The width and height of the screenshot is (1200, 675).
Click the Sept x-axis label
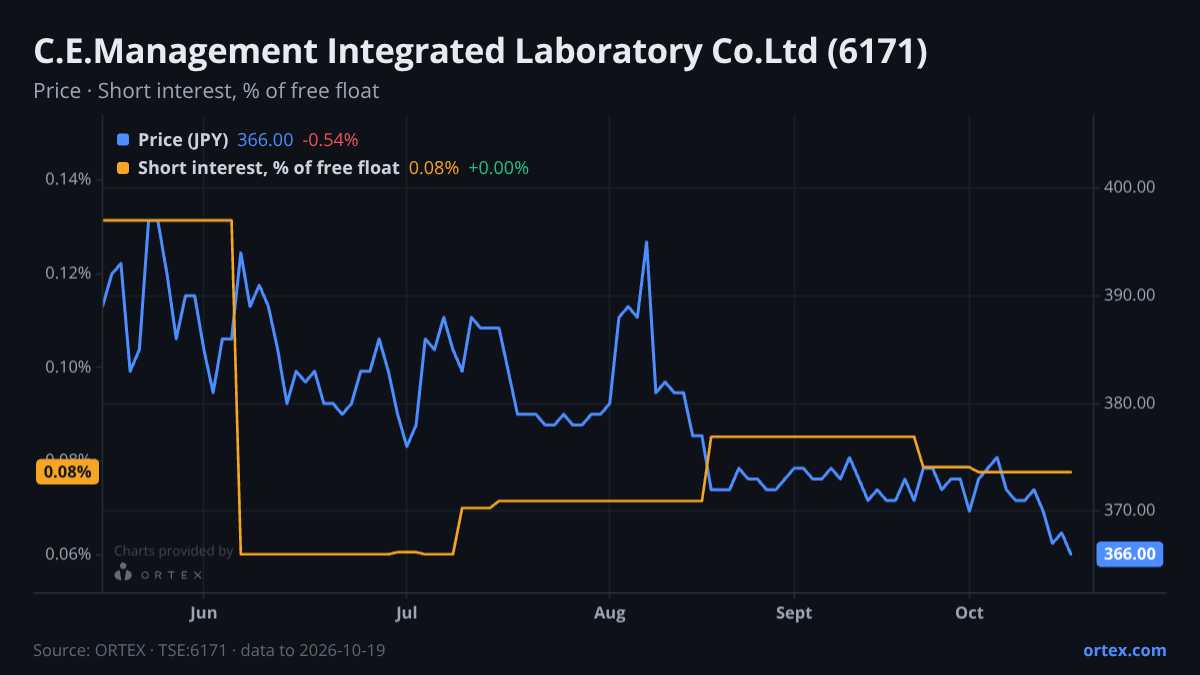coord(794,612)
